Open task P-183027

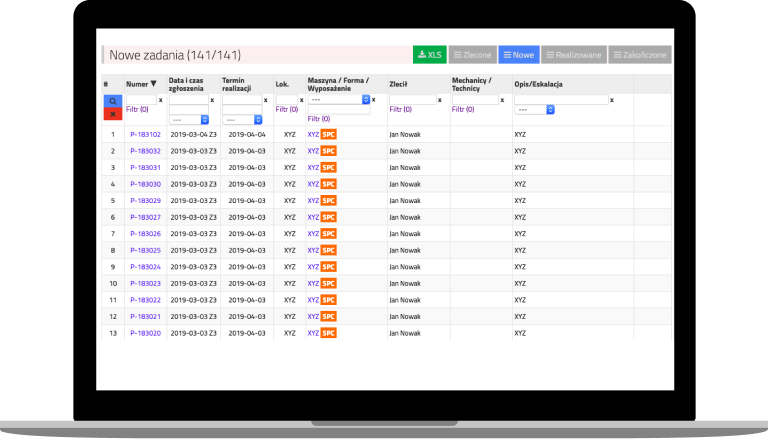(x=145, y=217)
